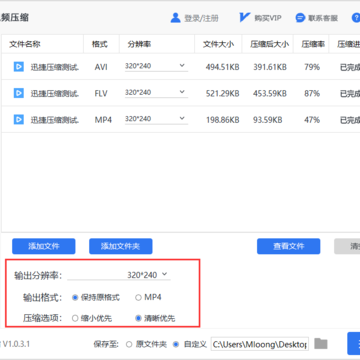Click the 格式 column header
This screenshot has height=360, width=360.
(100, 44)
